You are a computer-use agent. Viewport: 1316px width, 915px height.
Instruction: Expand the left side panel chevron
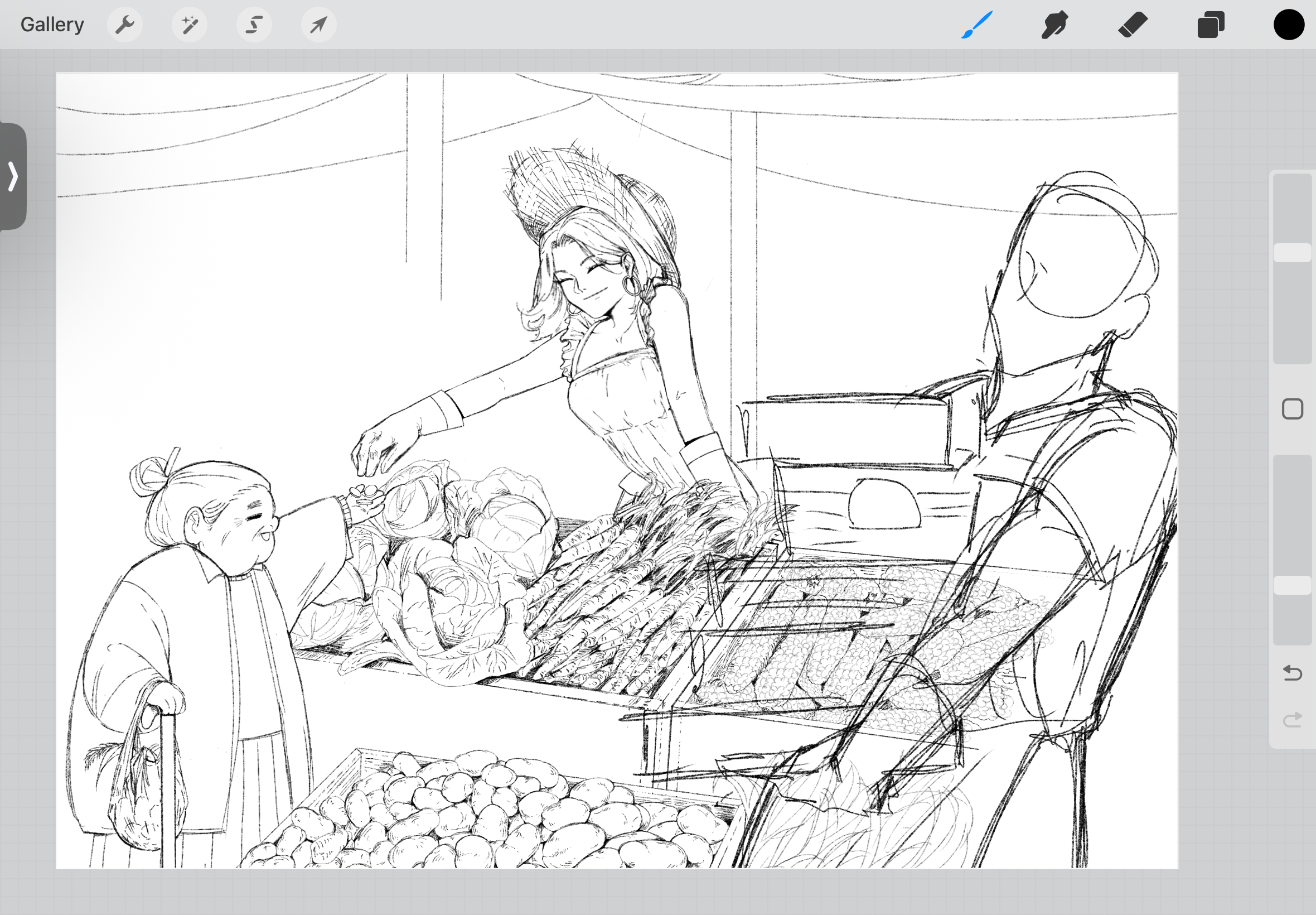tap(13, 176)
